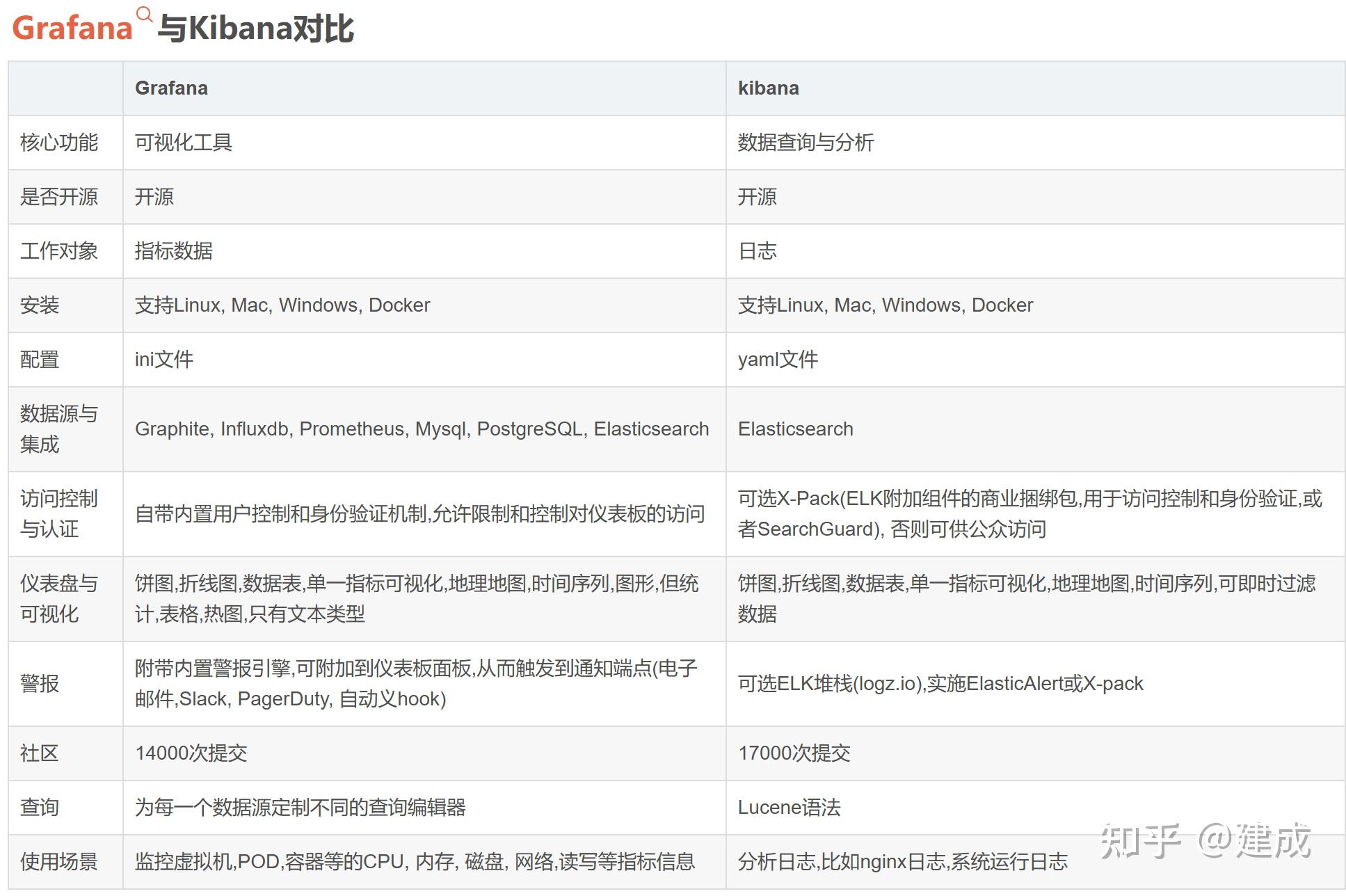Select the 核心功能 row label
The image size is (1346, 896).
[x=61, y=143]
